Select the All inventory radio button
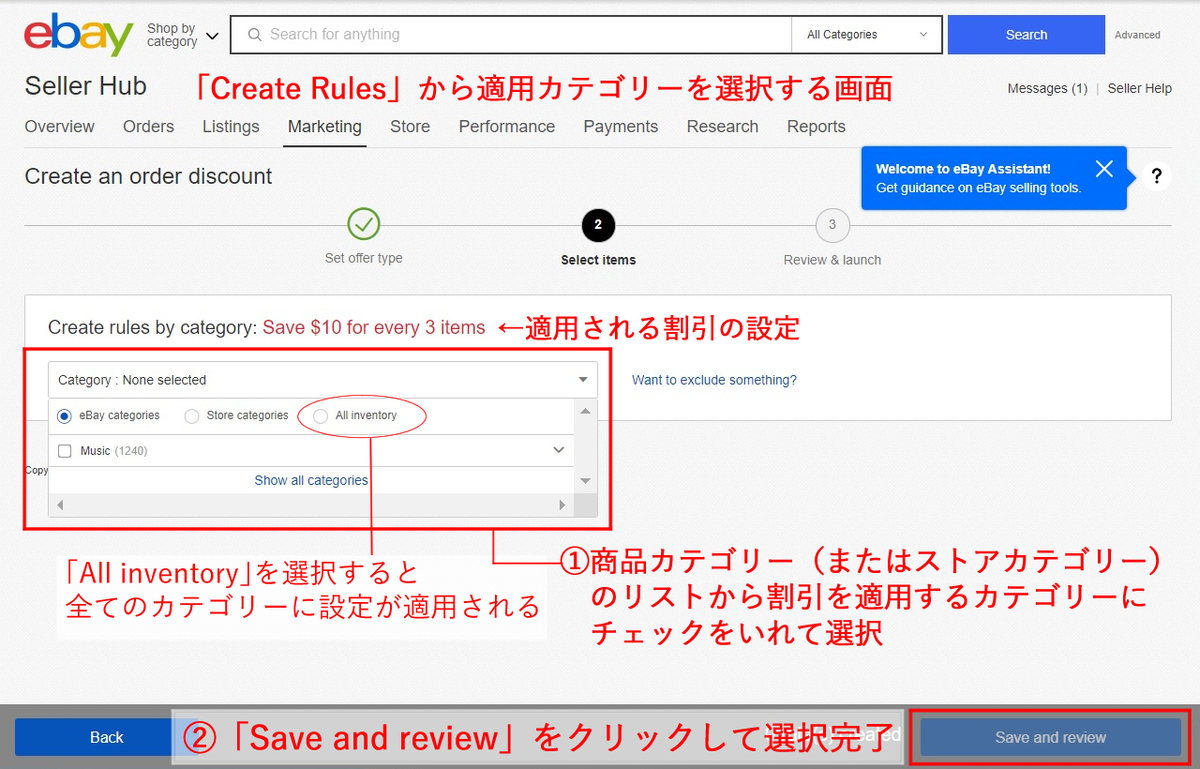Viewport: 1200px width, 769px height. [320, 416]
